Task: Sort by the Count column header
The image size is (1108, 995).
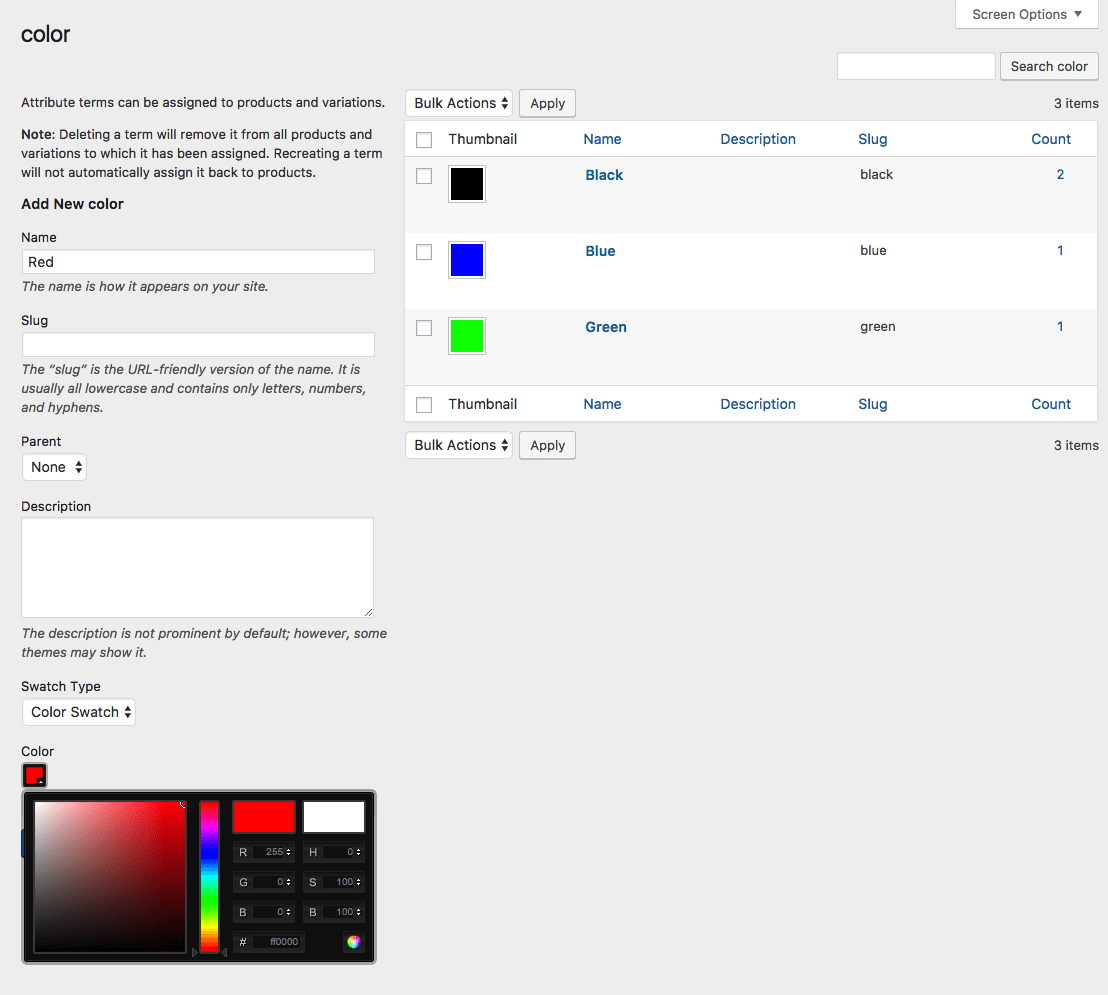Action: coord(1050,139)
